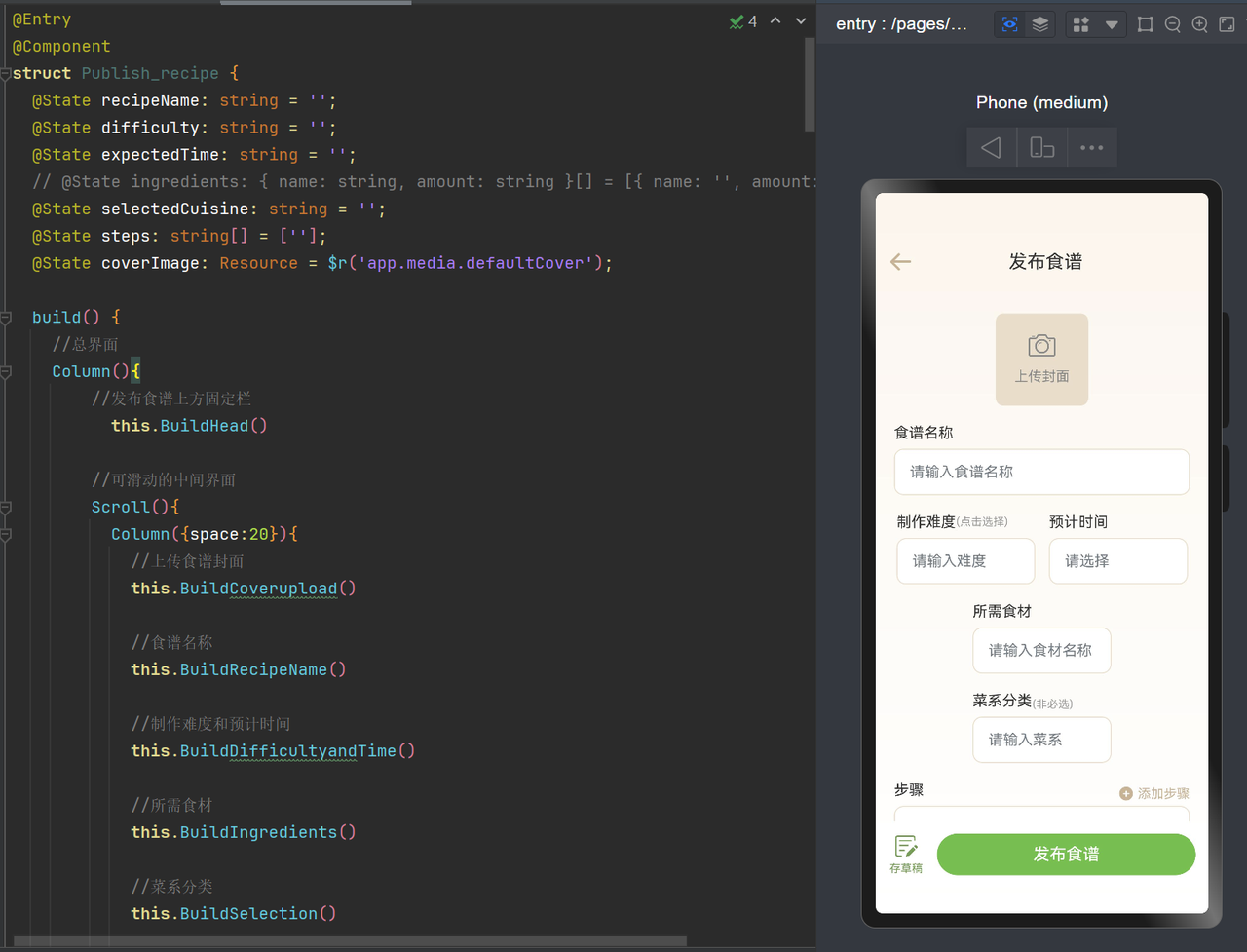1247x952 pixels.
Task: Click the fit-to-screen icon in previewer
Action: (x=1228, y=24)
